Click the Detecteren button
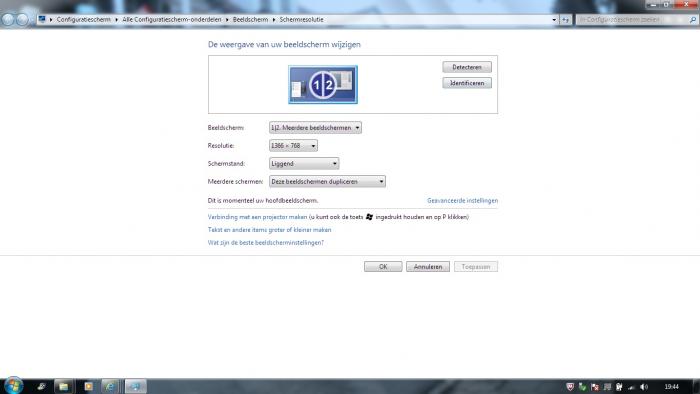Viewport: 700px width, 394px height. click(467, 67)
